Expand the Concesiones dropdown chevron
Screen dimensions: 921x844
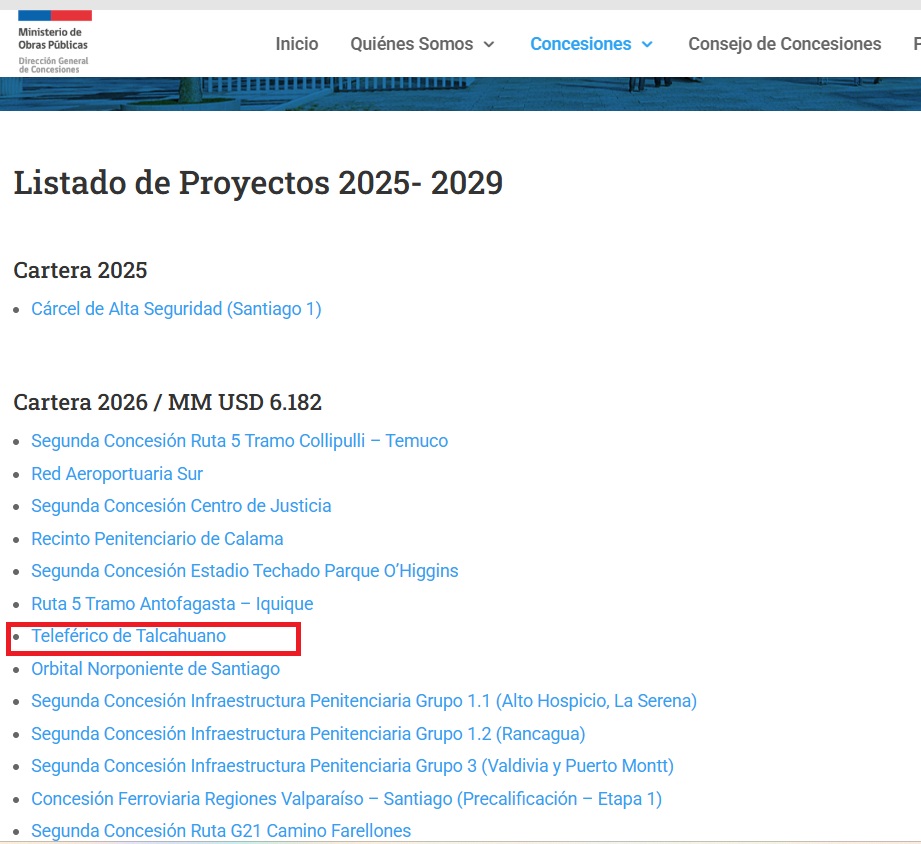coord(647,45)
